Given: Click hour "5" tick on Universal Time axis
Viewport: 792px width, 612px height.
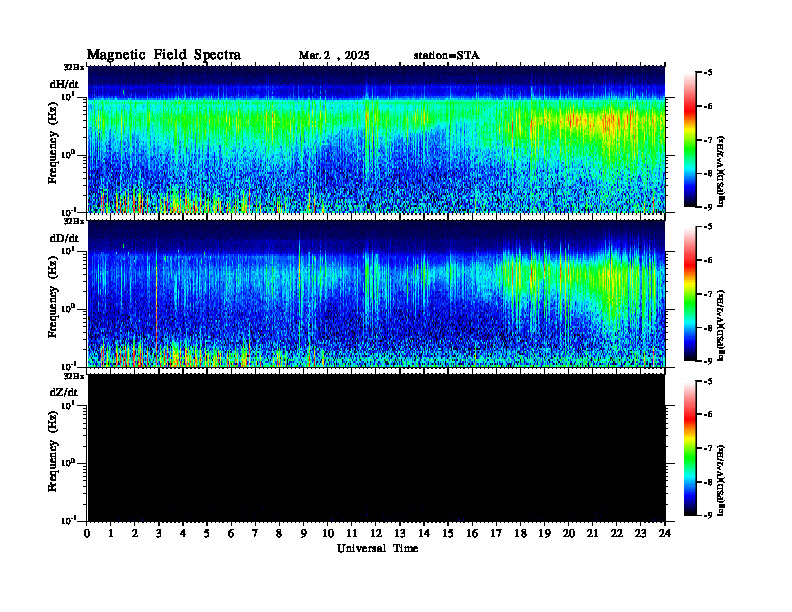Looking at the screenshot, I should pyautogui.click(x=207, y=534).
